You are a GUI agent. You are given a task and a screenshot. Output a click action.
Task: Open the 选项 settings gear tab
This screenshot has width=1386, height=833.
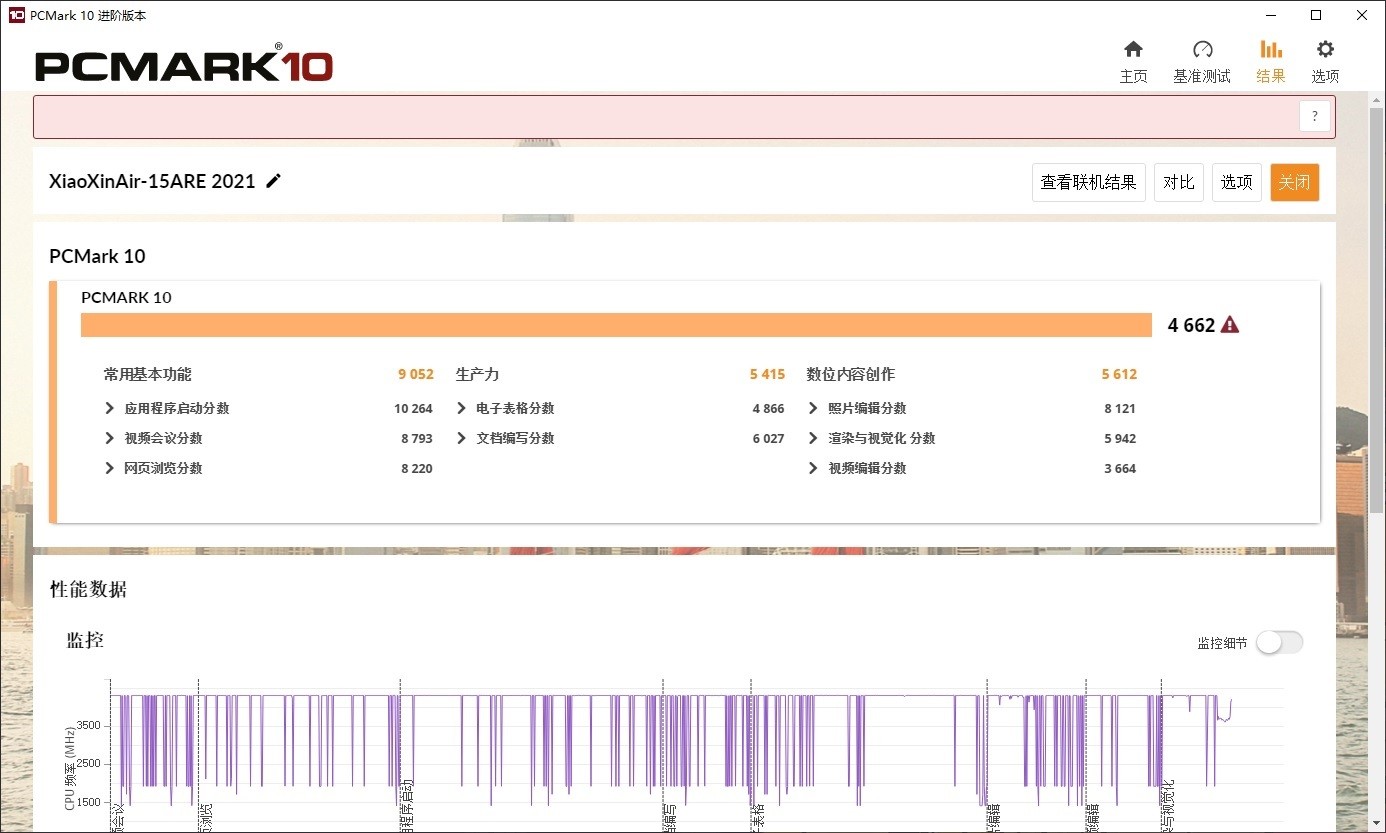1325,62
